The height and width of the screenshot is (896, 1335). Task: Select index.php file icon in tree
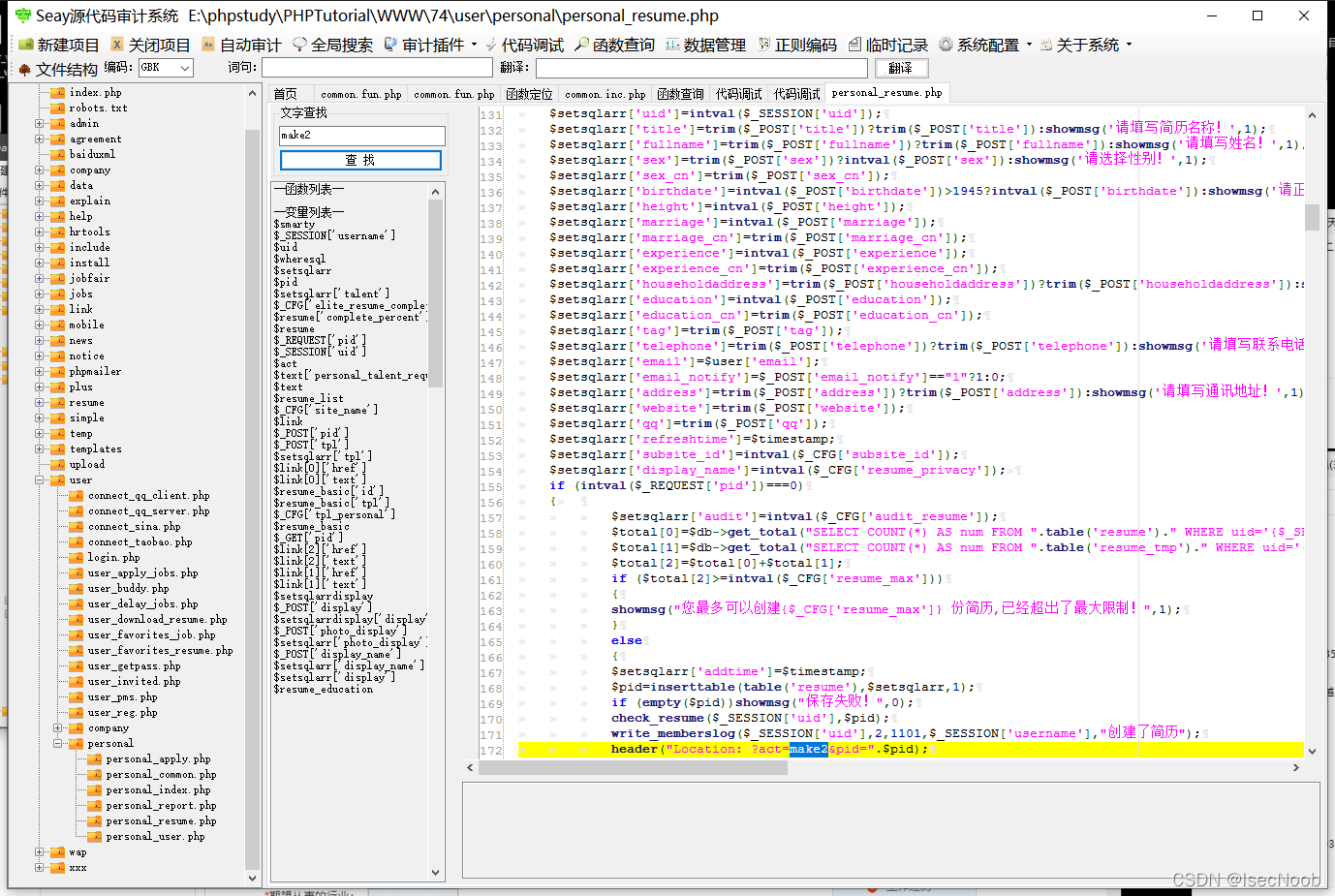pyautogui.click(x=58, y=93)
